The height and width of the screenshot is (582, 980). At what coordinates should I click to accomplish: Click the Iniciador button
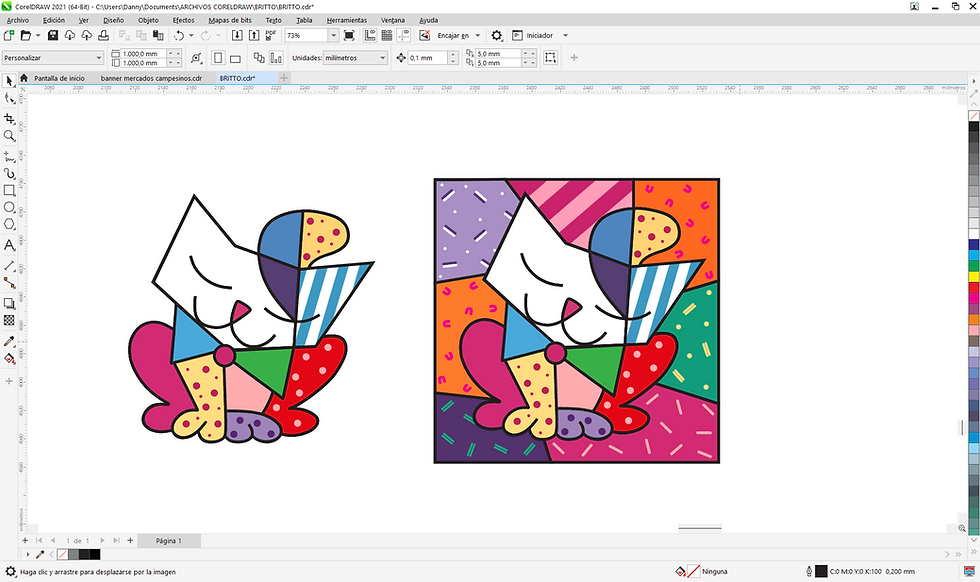tap(532, 36)
